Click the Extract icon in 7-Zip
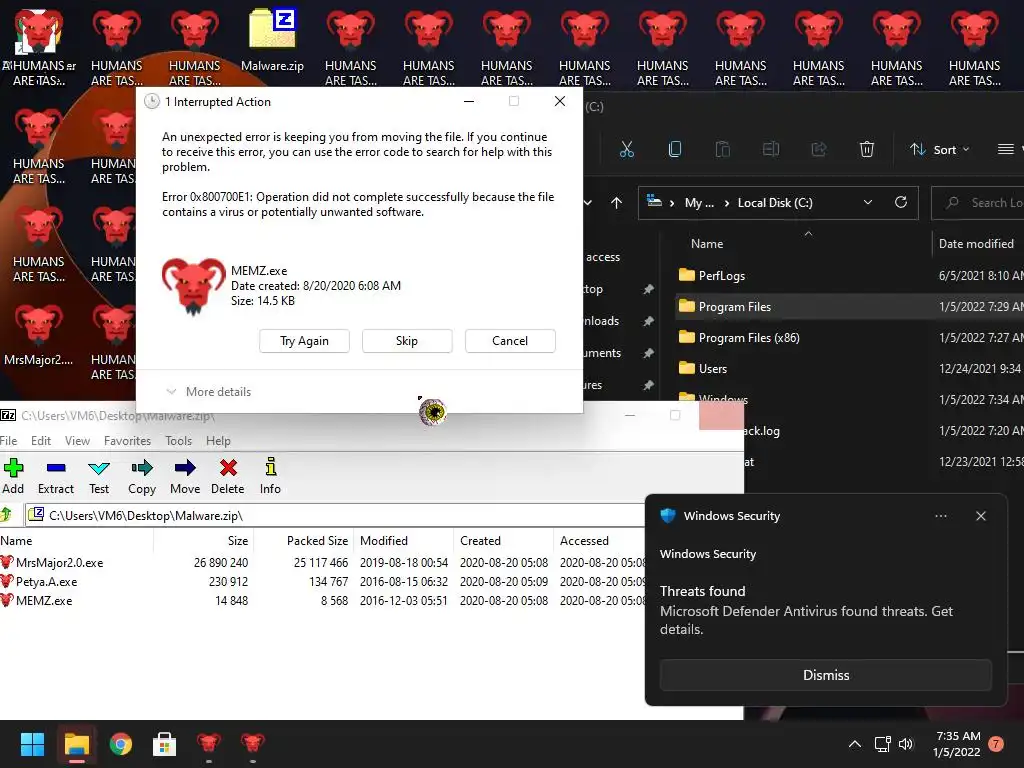 [56, 476]
